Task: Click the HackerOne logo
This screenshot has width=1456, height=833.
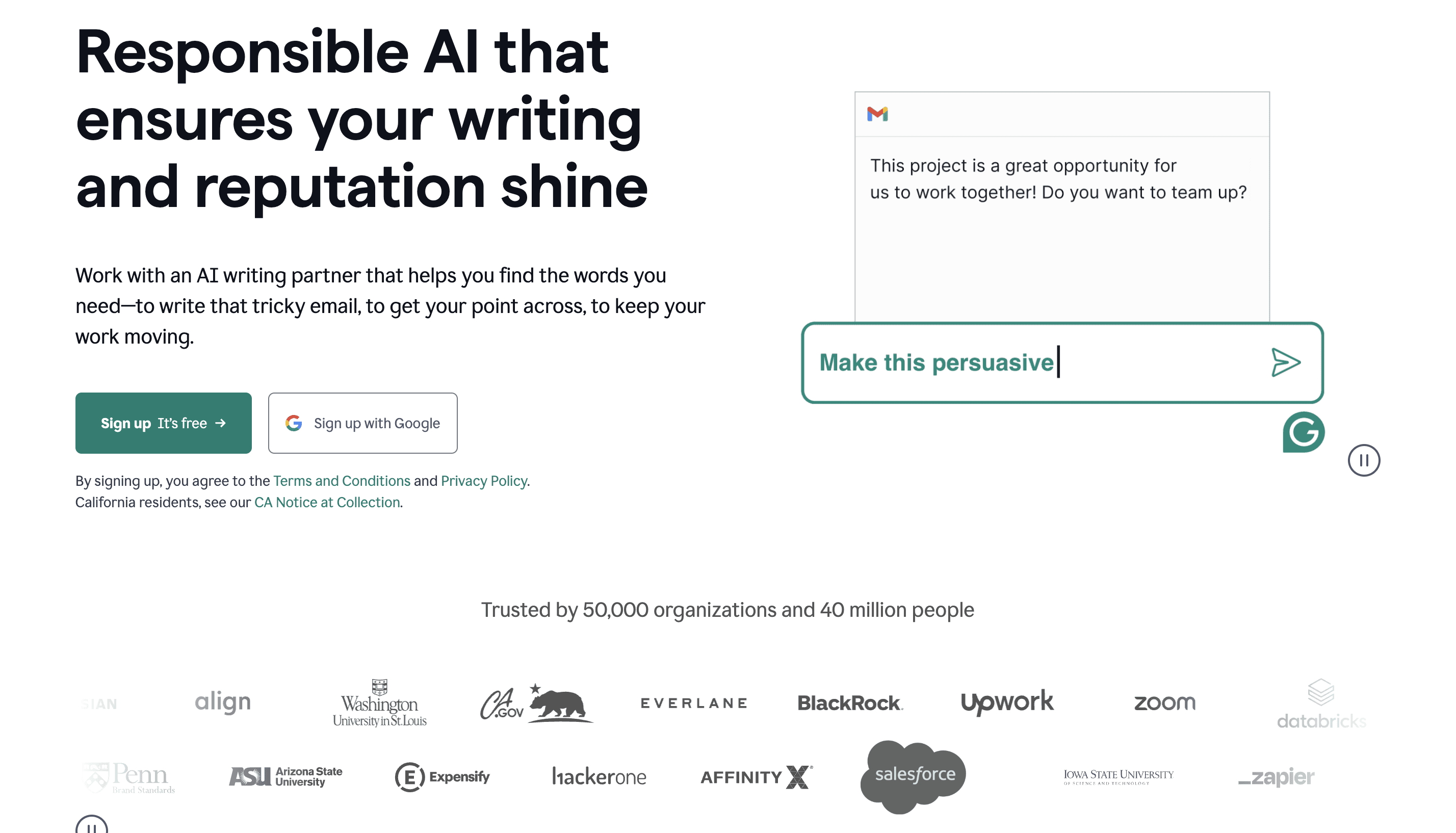Action: [x=599, y=776]
